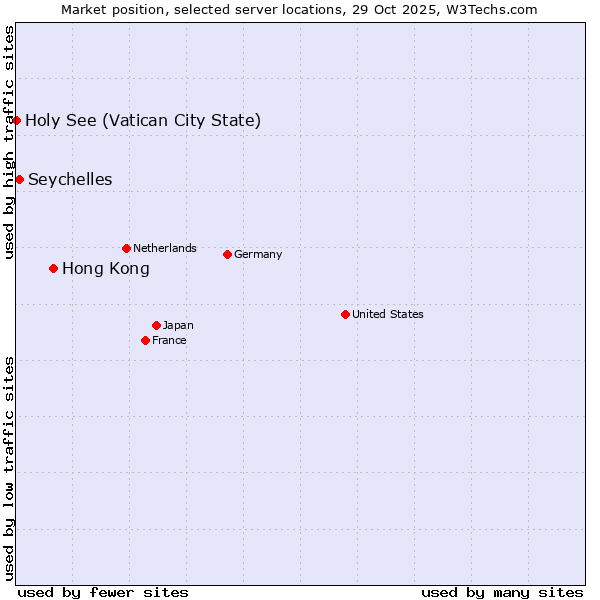
Task: Select the 'used by high traffic sites' axis label
Action: pyautogui.click(x=9, y=142)
